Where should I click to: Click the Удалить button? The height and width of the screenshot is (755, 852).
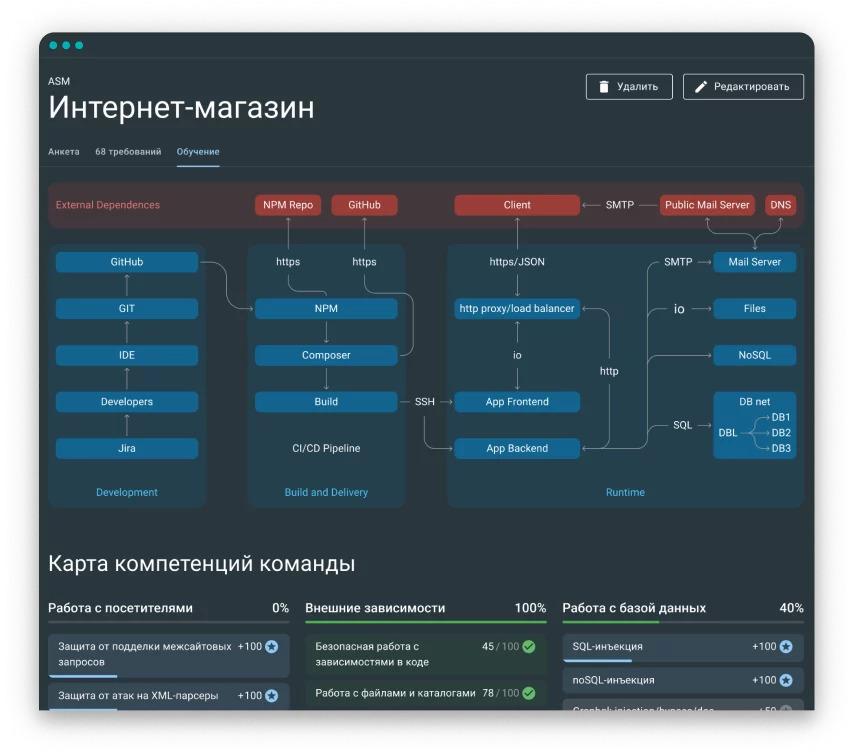click(629, 86)
